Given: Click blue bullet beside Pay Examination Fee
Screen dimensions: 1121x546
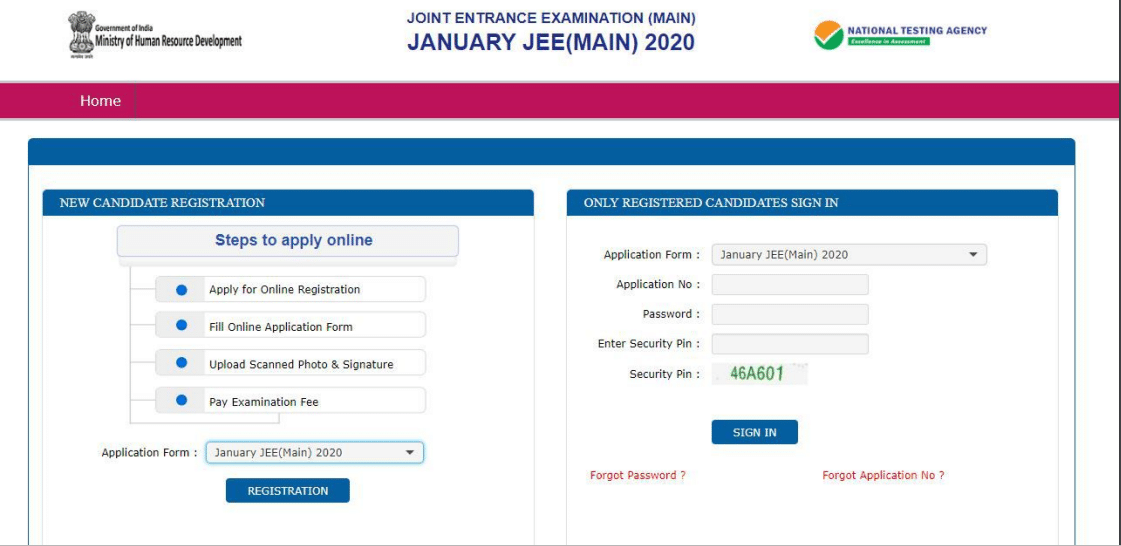Looking at the screenshot, I should [x=182, y=401].
